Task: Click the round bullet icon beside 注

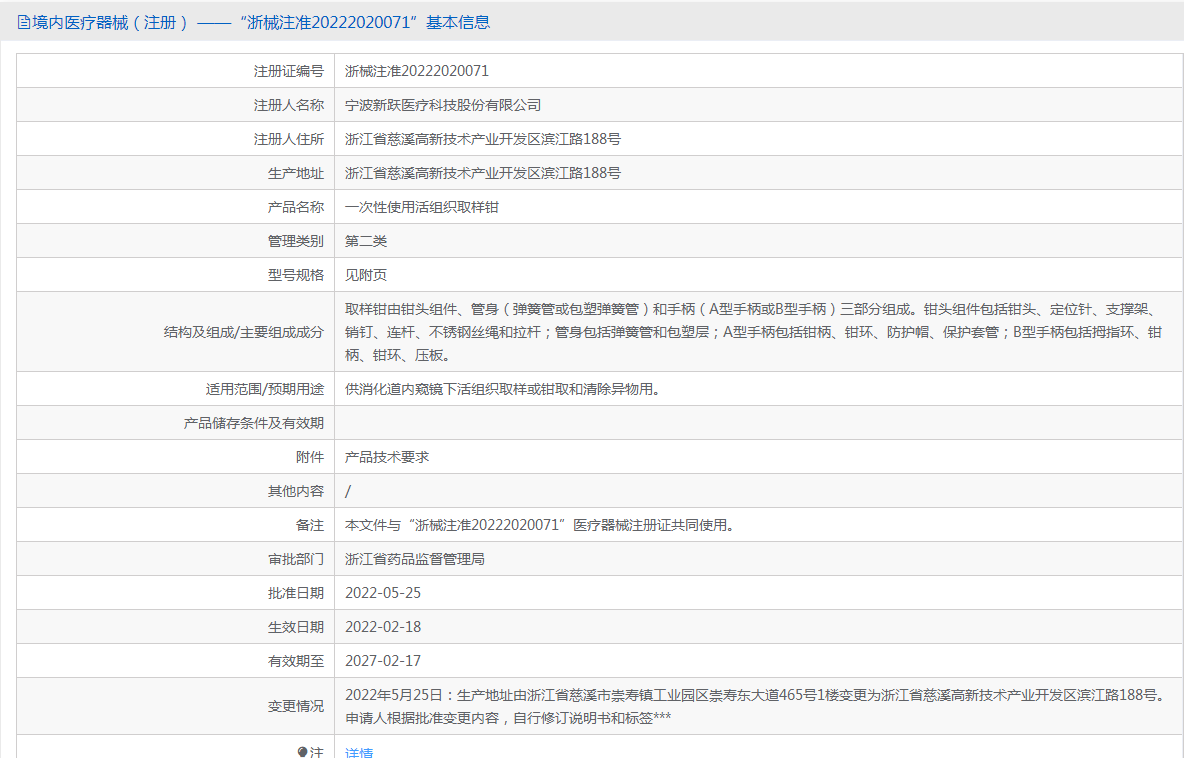Action: tap(303, 752)
